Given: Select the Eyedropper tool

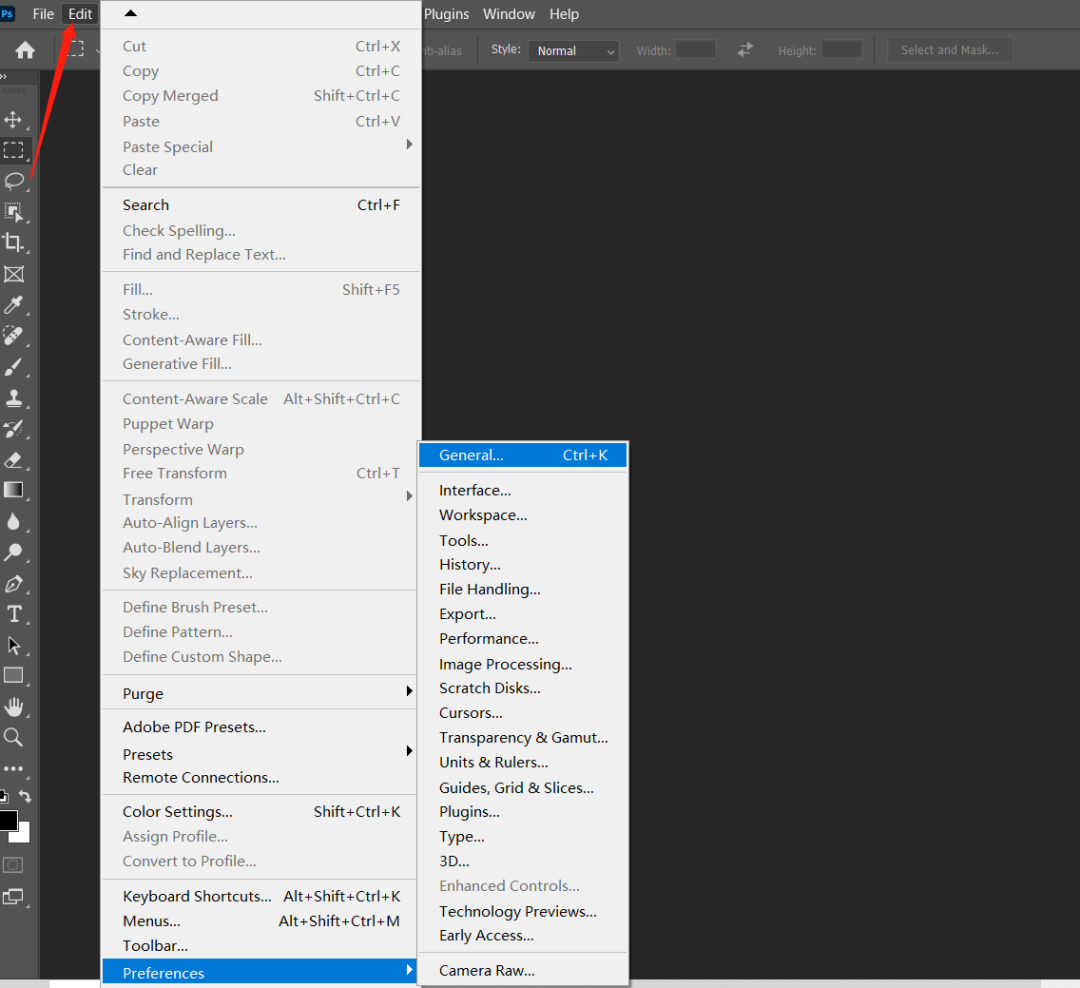Looking at the screenshot, I should coord(14,305).
